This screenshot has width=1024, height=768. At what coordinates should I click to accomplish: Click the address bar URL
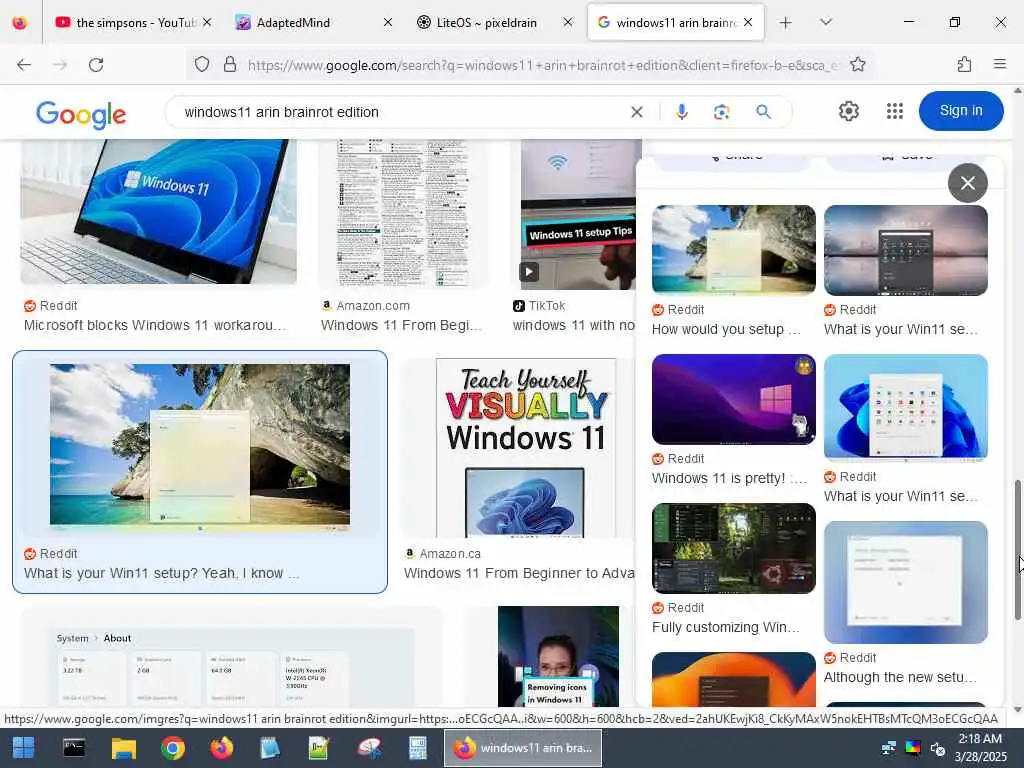click(x=542, y=65)
